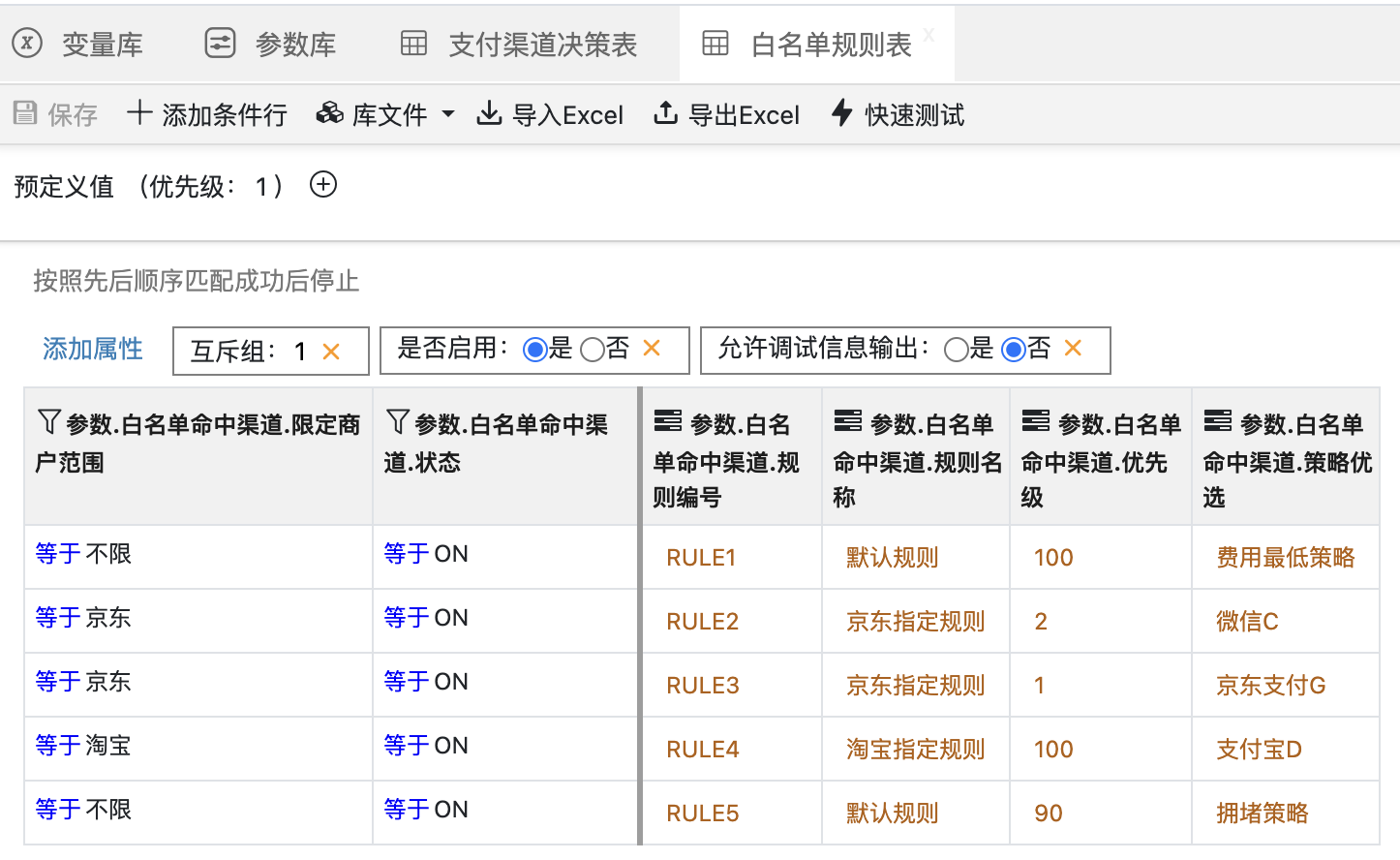Set 是否启用 to 否
1400x860 pixels.
pos(593,350)
